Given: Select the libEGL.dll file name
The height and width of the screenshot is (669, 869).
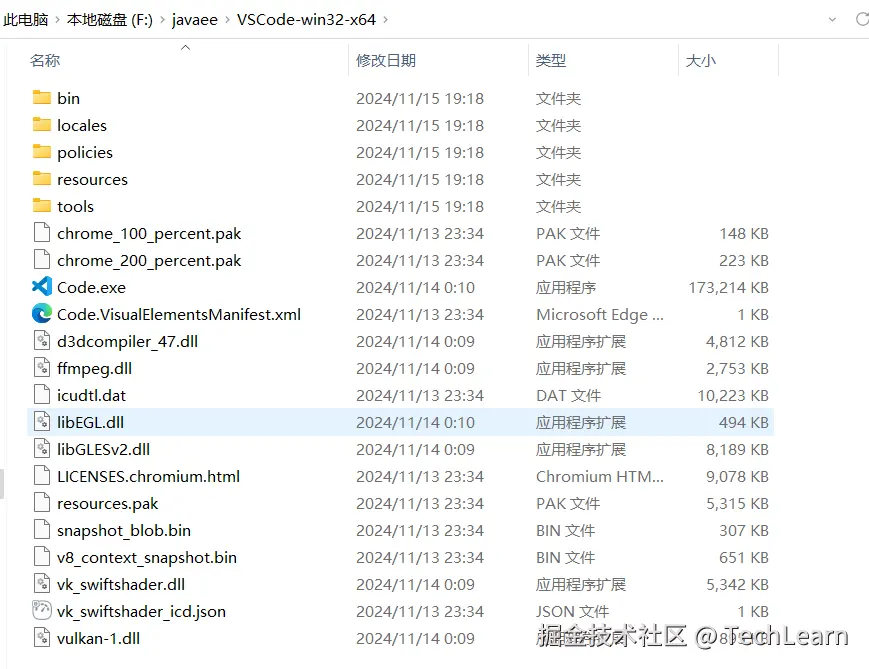Looking at the screenshot, I should (90, 422).
